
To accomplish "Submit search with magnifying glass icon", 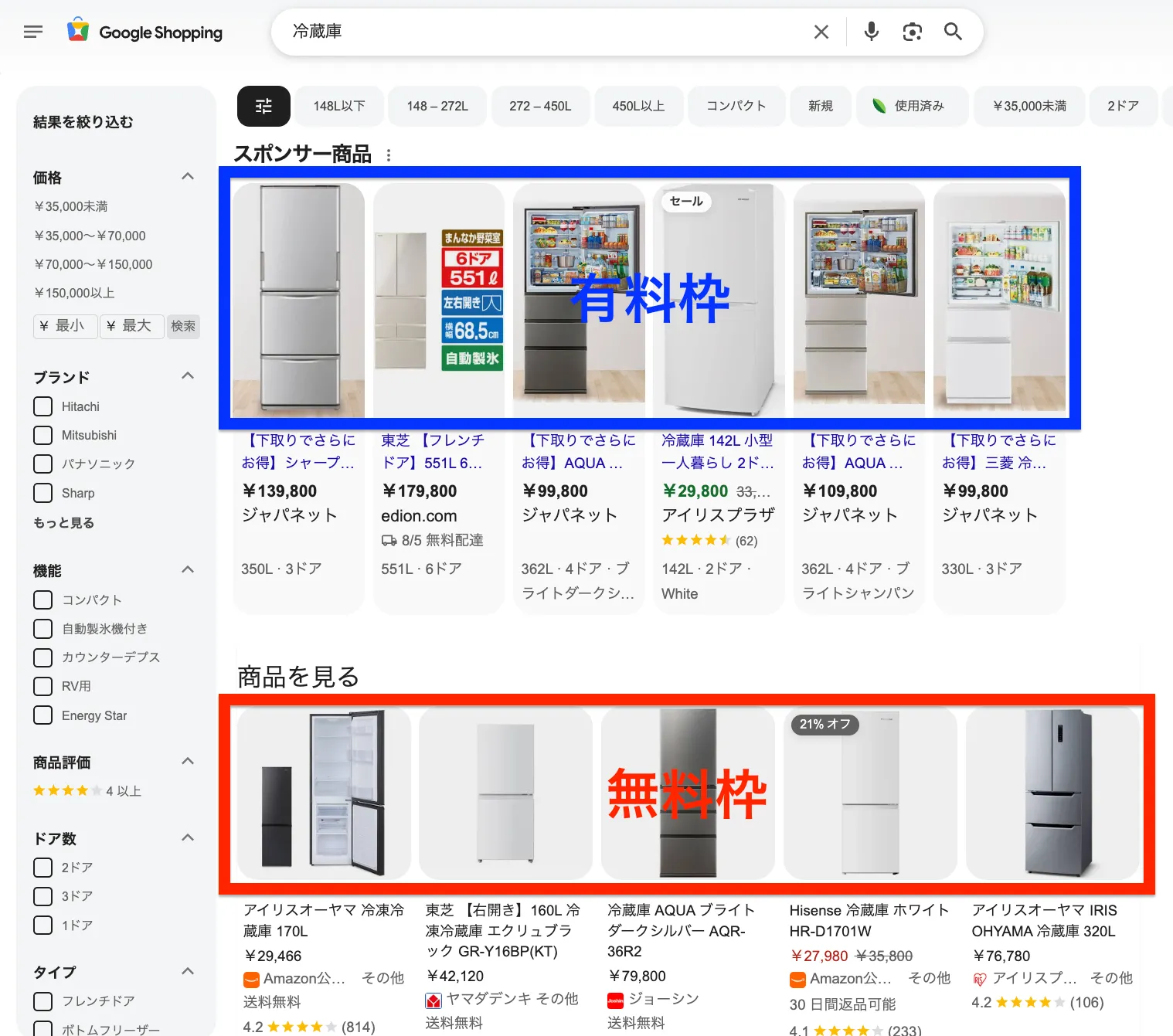I will (x=953, y=32).
